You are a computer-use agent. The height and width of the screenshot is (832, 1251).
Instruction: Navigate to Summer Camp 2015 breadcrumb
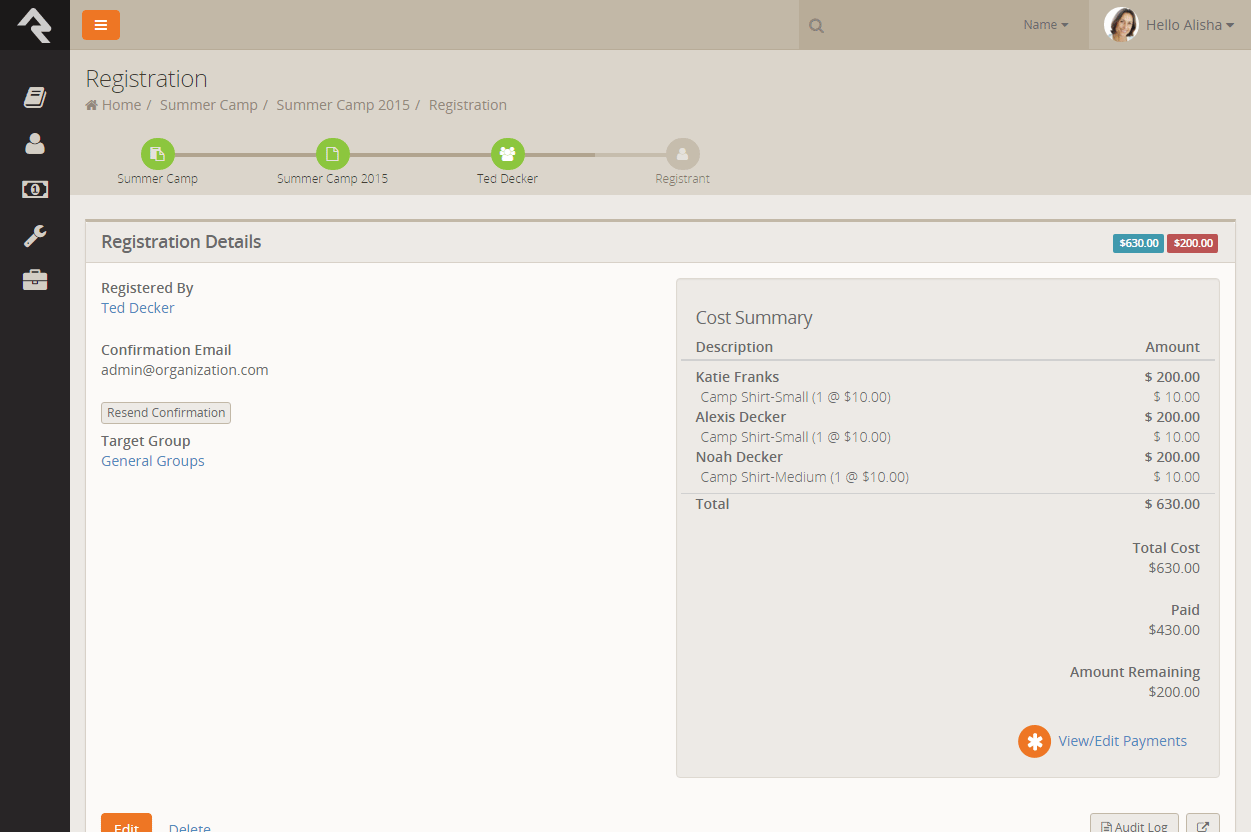343,105
